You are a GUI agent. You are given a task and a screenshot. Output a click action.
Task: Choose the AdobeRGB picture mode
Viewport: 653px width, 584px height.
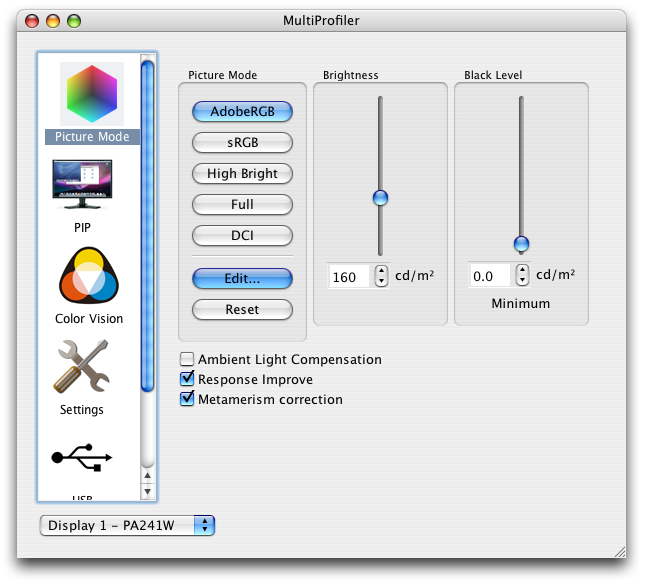pos(242,112)
